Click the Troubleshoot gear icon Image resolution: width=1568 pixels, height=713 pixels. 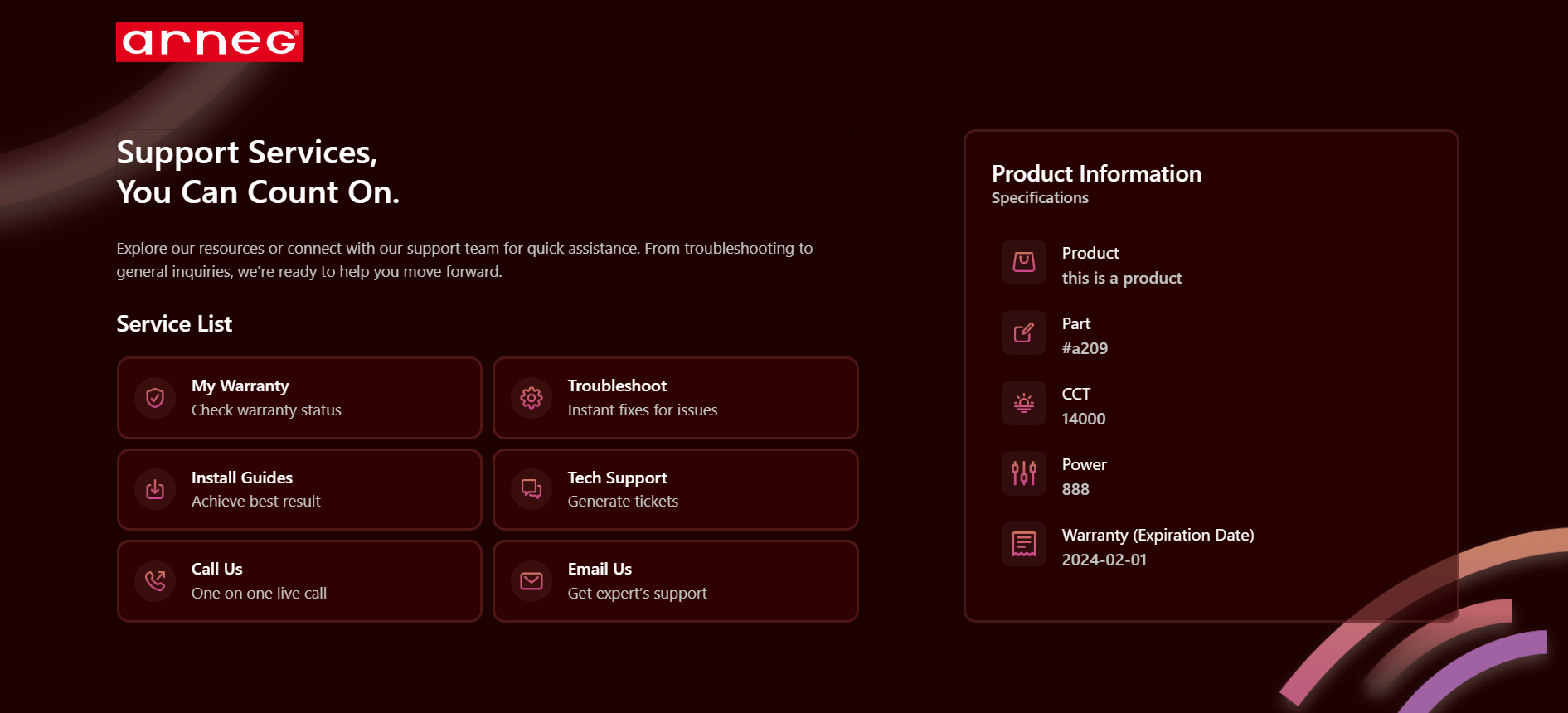[x=532, y=398]
